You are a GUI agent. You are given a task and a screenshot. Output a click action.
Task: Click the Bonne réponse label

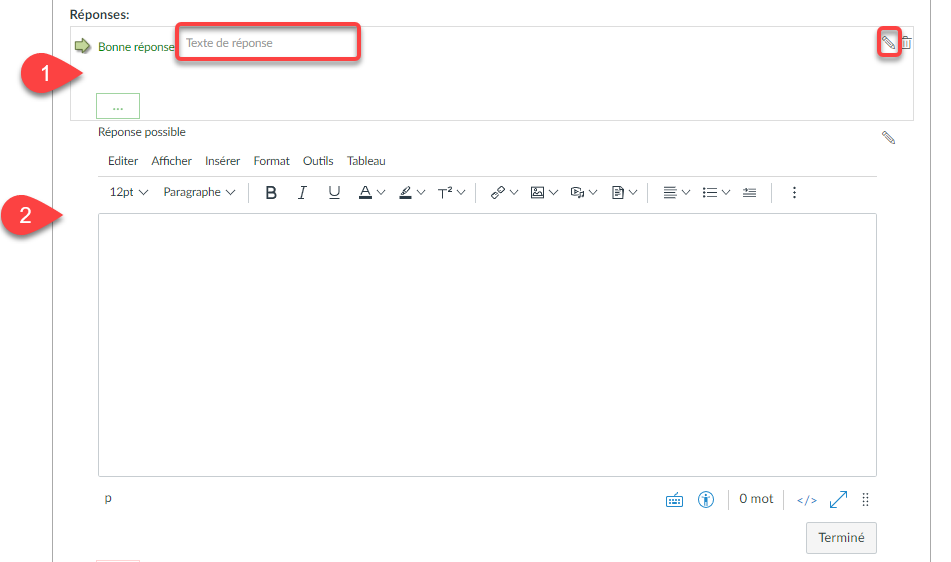click(x=136, y=47)
